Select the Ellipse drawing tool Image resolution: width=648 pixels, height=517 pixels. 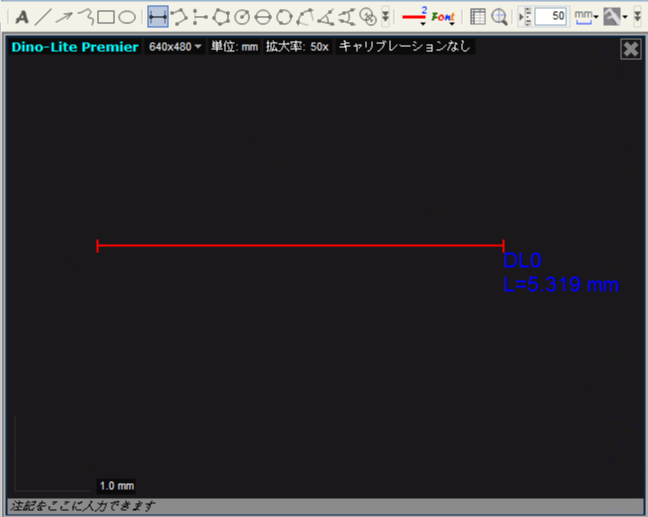pos(127,17)
